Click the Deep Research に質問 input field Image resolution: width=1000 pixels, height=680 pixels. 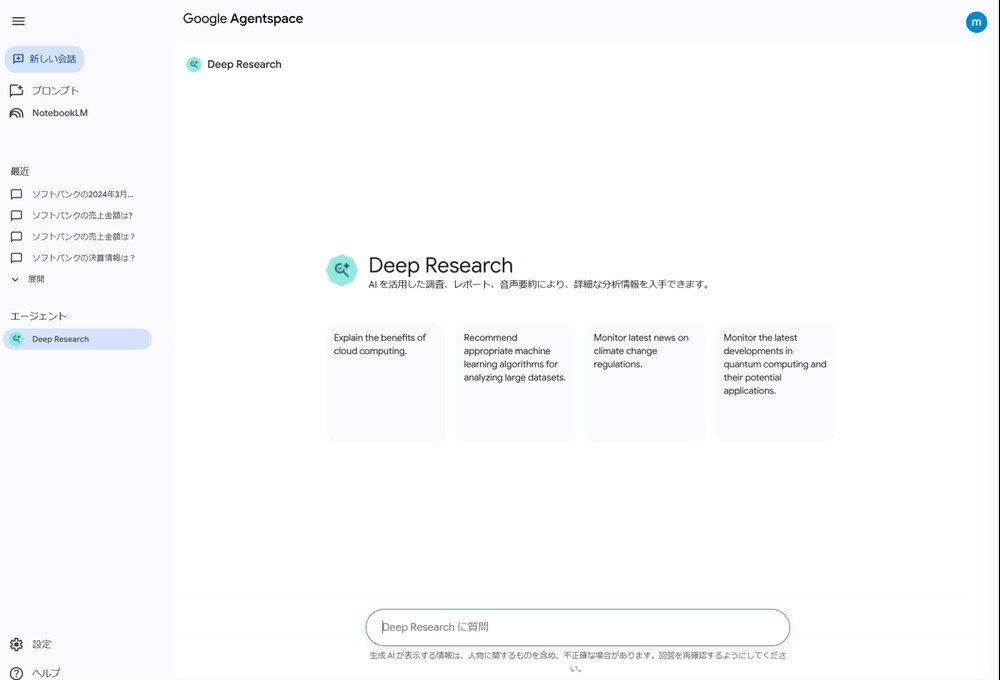pos(578,627)
